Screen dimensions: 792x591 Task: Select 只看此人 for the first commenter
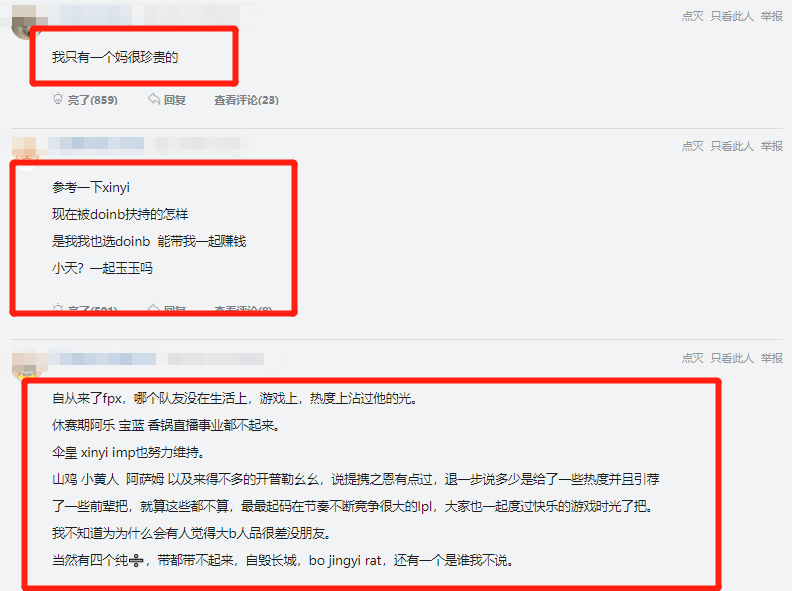pos(732,16)
